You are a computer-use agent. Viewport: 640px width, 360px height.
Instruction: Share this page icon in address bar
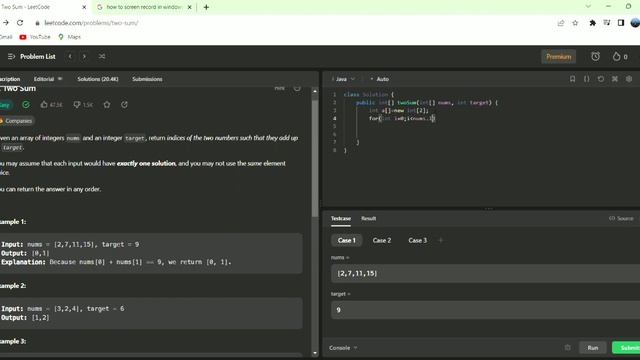coord(561,23)
